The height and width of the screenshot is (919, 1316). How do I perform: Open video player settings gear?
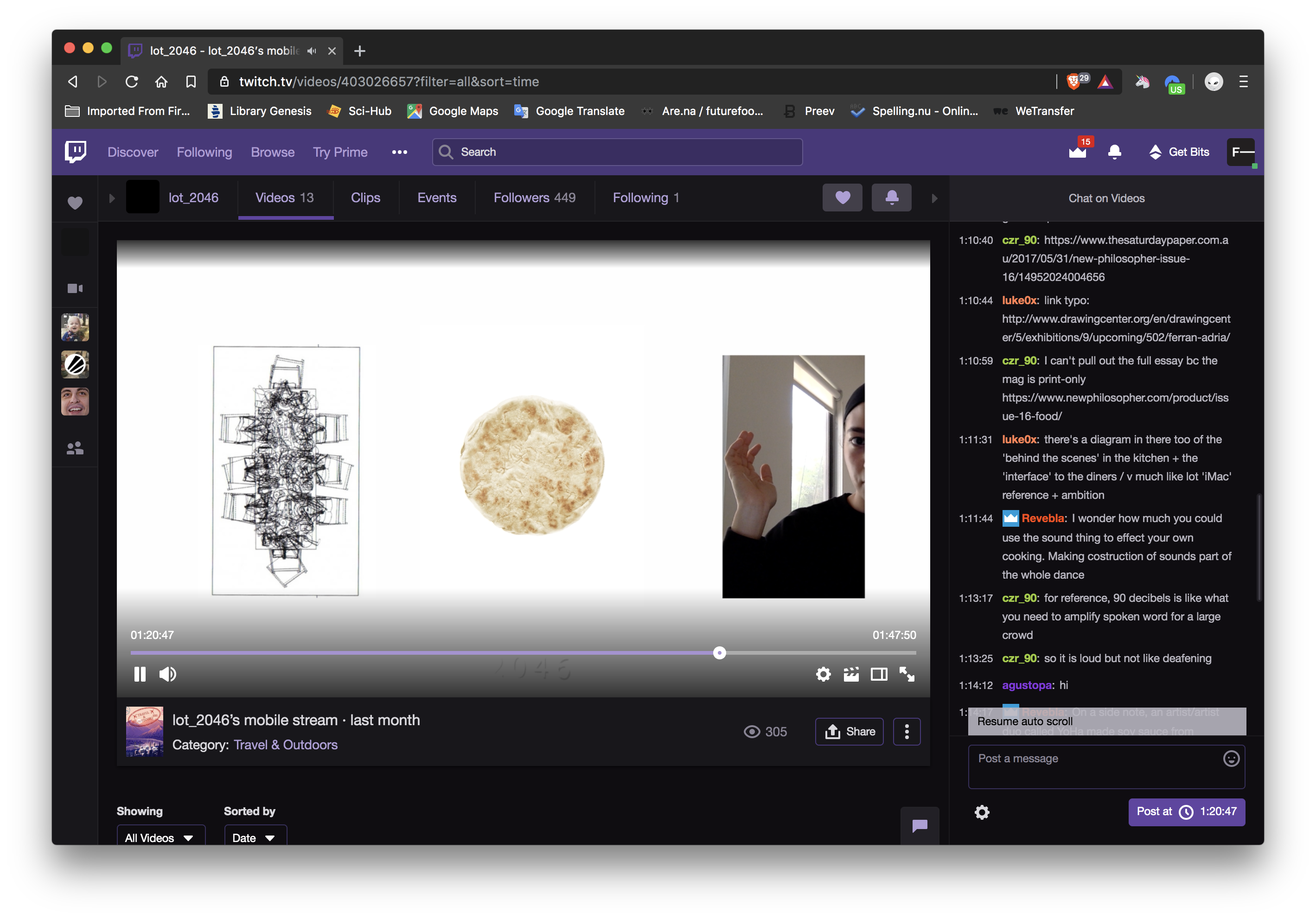click(x=823, y=674)
